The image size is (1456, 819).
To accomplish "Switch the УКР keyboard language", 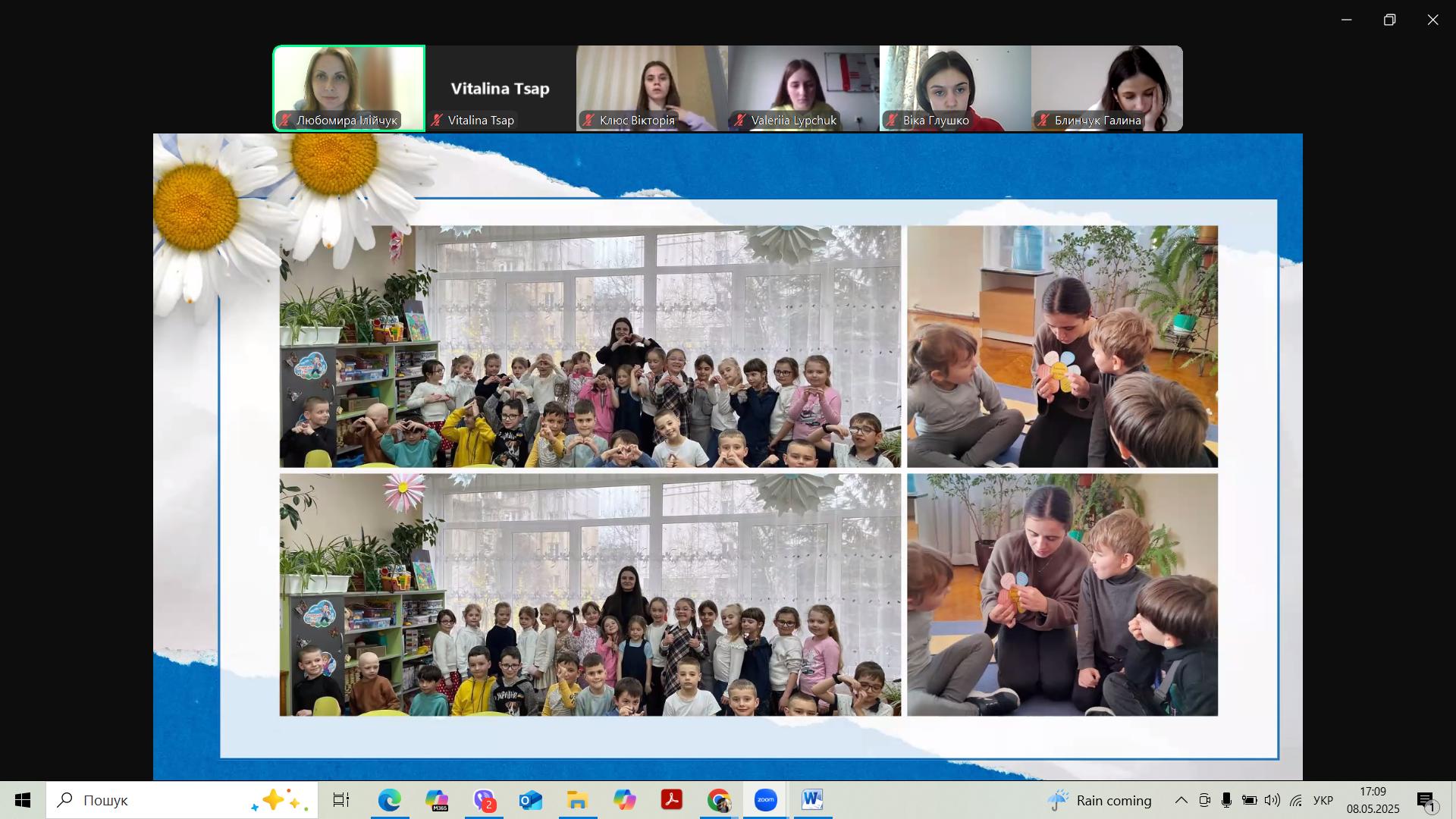I will [1323, 800].
